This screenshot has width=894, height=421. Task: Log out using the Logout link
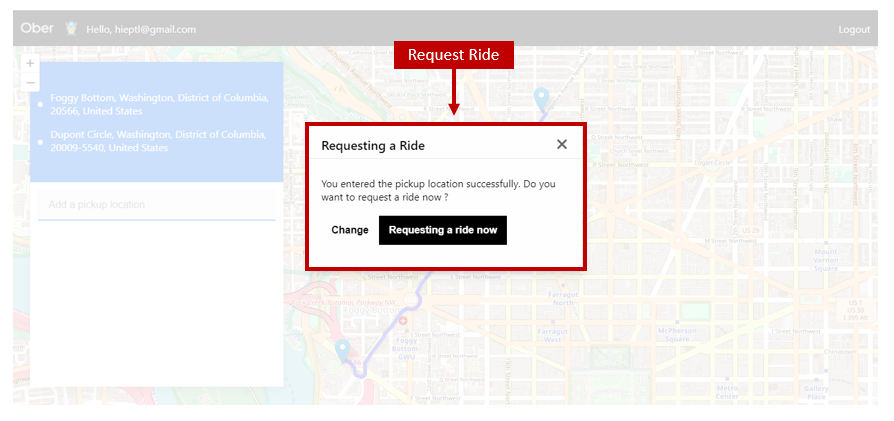(x=854, y=30)
